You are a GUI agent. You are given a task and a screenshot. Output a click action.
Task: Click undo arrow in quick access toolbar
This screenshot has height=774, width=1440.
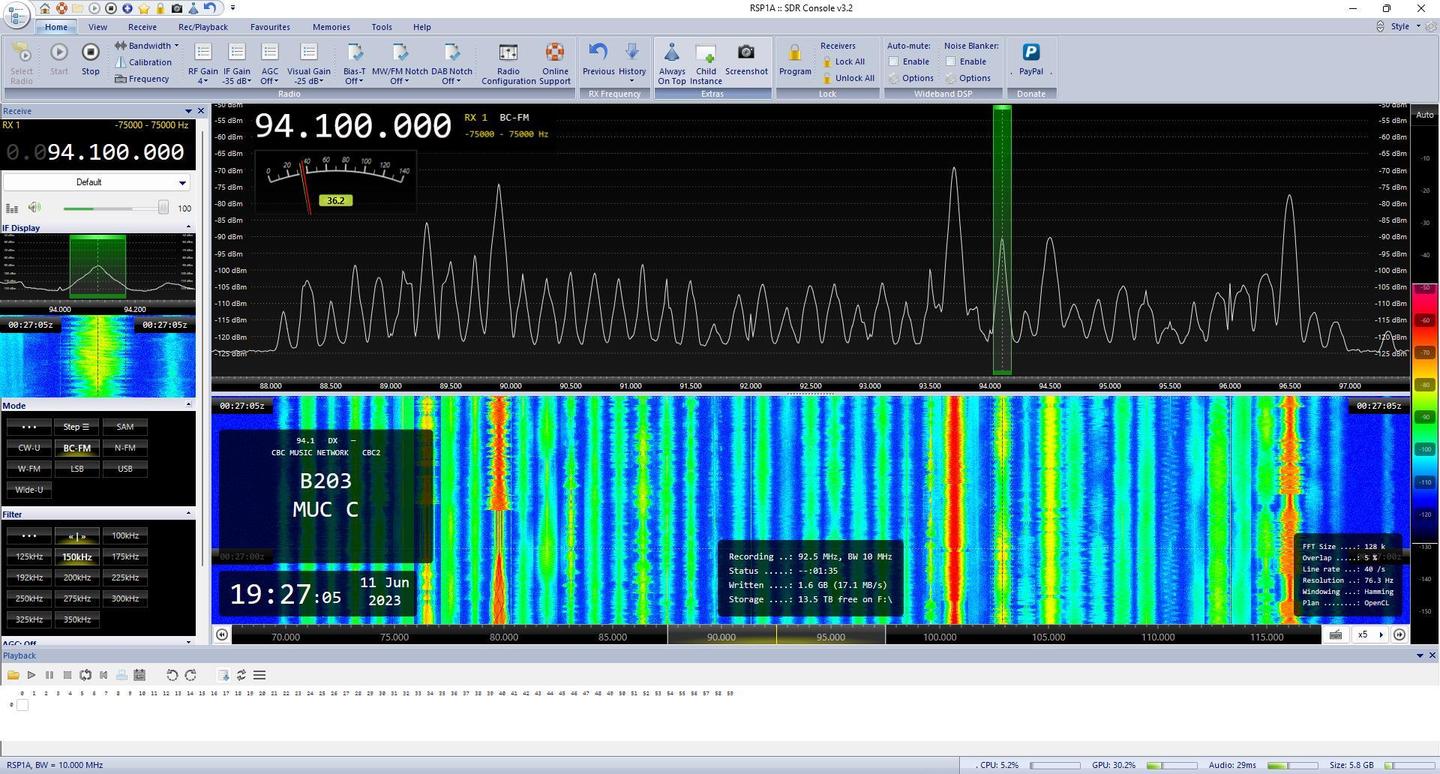[209, 8]
